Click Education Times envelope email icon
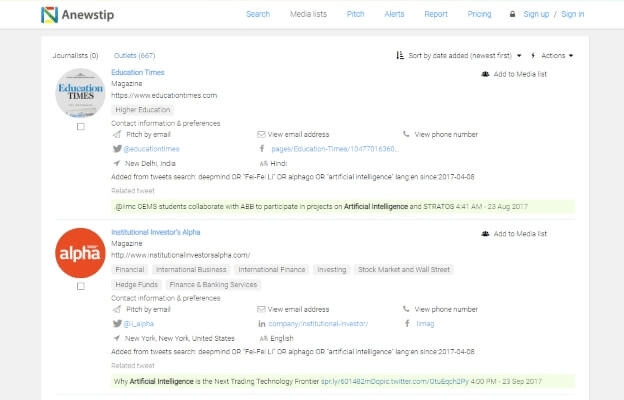Image resolution: width=624 pixels, height=400 pixels. 261,135
